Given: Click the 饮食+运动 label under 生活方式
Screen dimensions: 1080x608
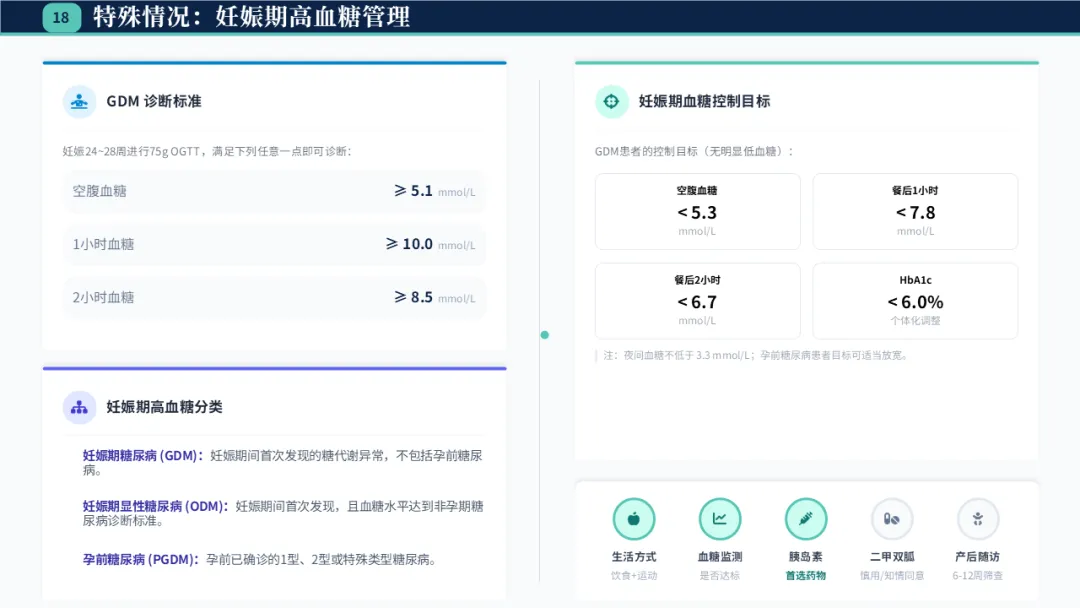Looking at the screenshot, I should 634,576.
